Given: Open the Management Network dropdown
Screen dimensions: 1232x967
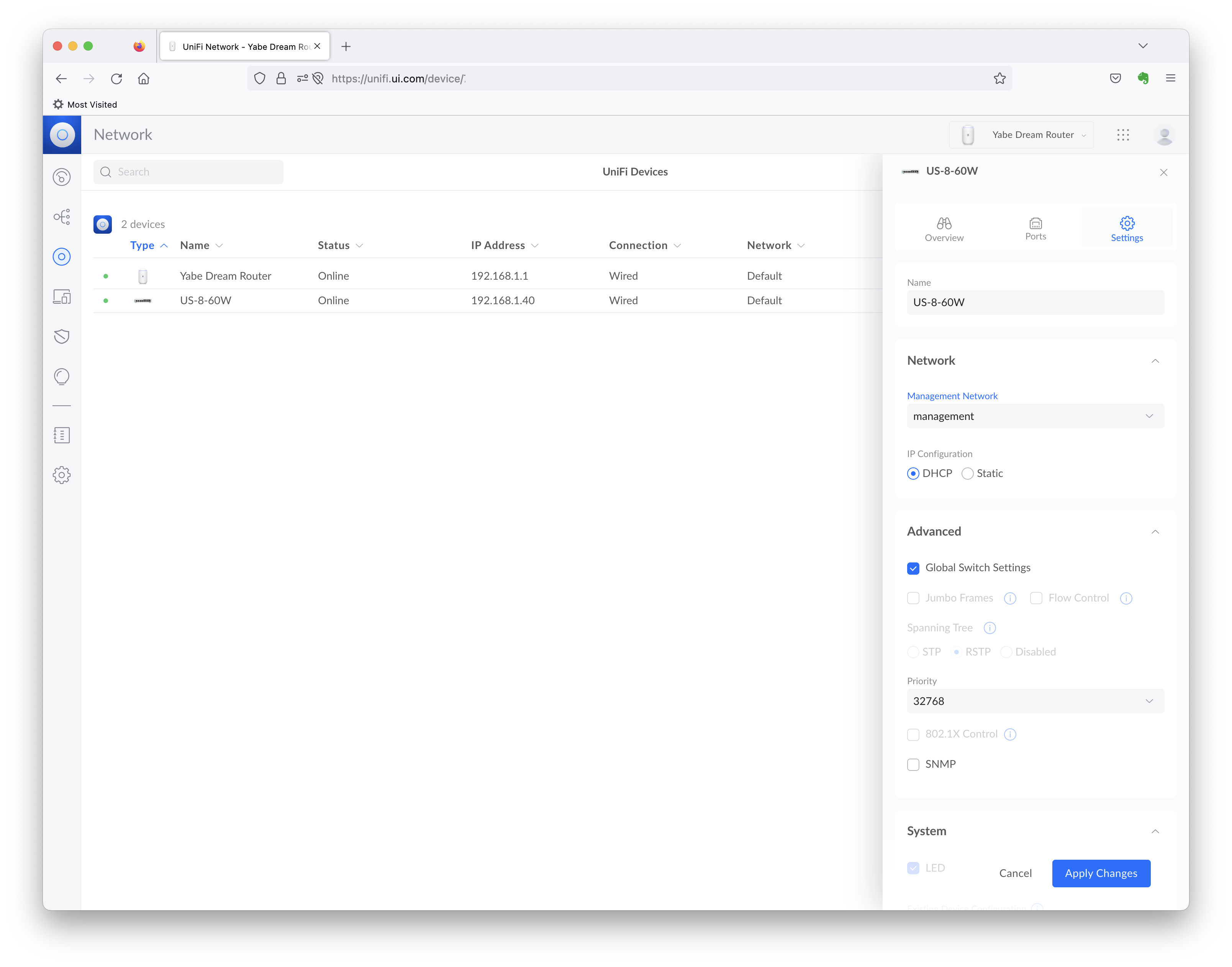Looking at the screenshot, I should pos(1035,416).
